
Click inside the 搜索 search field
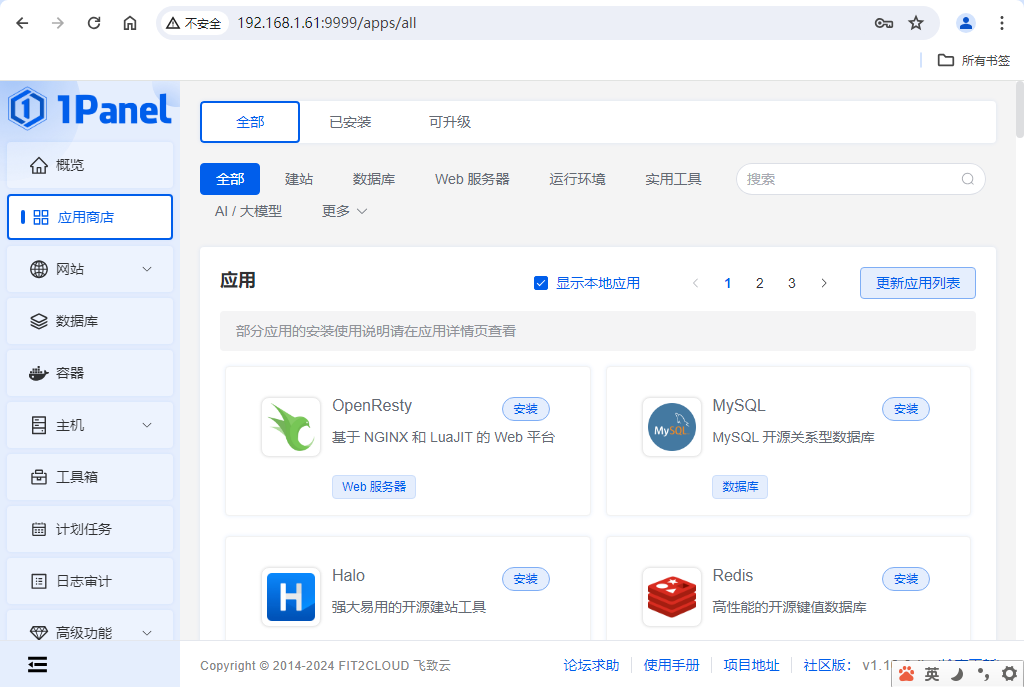tap(850, 179)
